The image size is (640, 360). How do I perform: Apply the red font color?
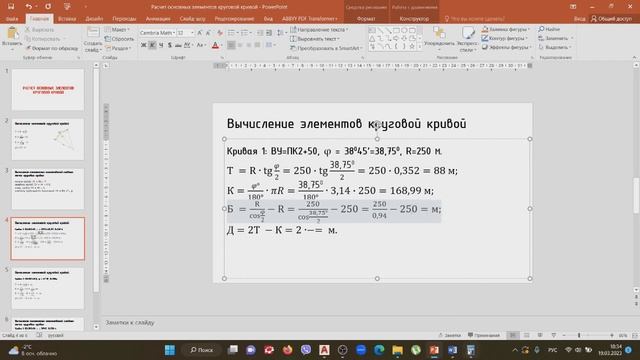[x=215, y=45]
